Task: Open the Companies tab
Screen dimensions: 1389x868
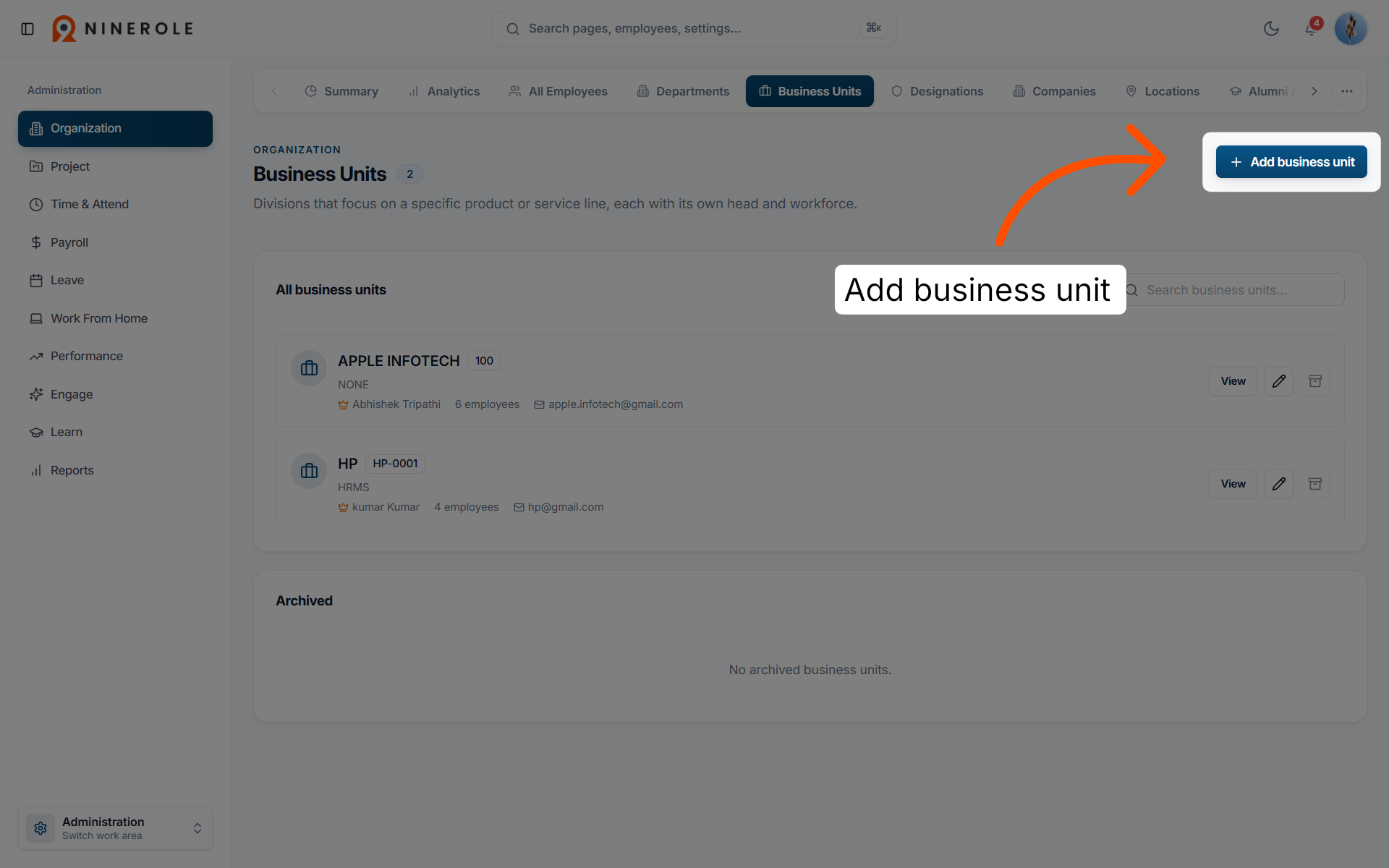Action: point(1054,91)
